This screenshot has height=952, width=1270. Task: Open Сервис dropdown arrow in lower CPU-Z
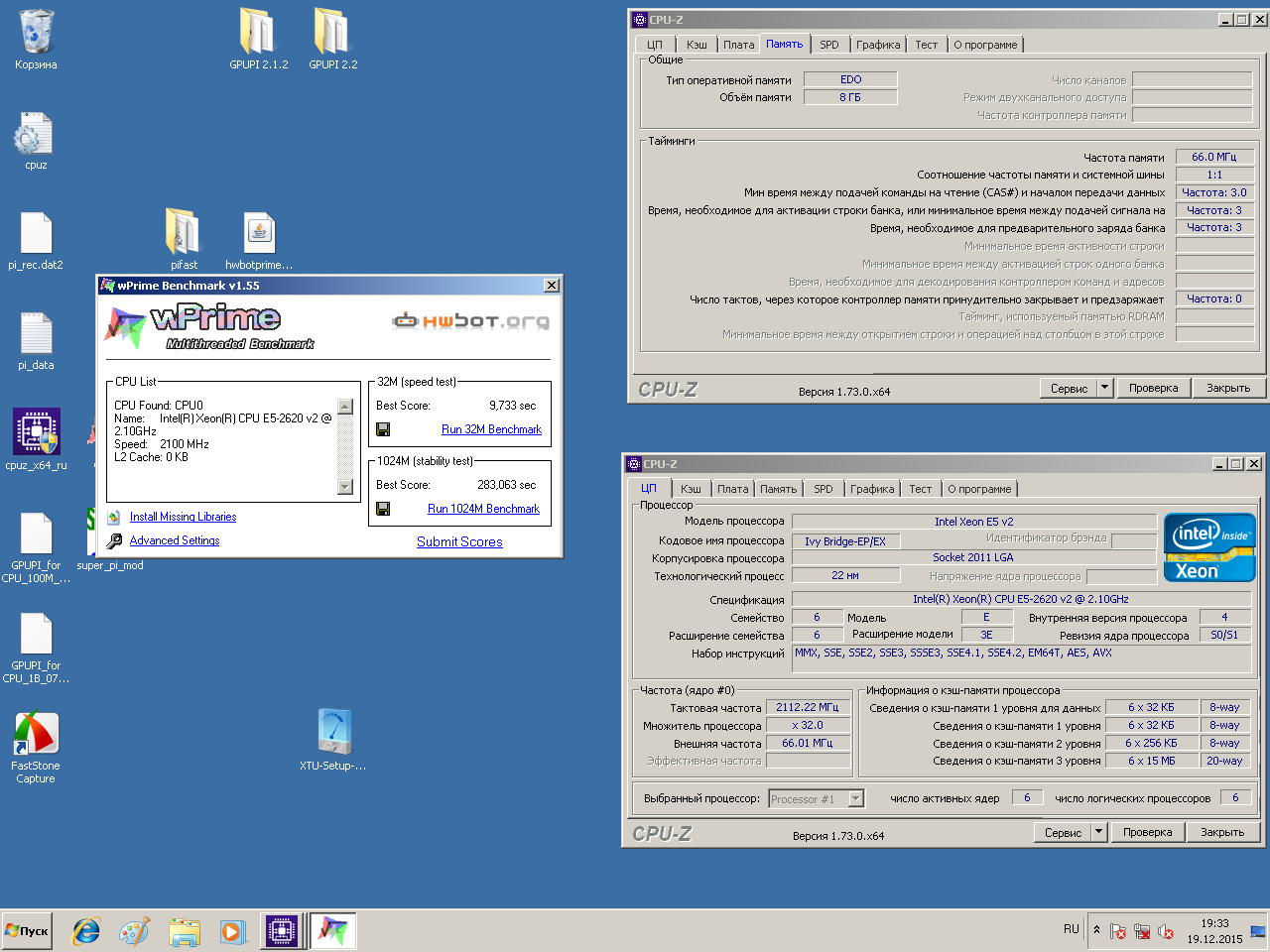[1099, 832]
